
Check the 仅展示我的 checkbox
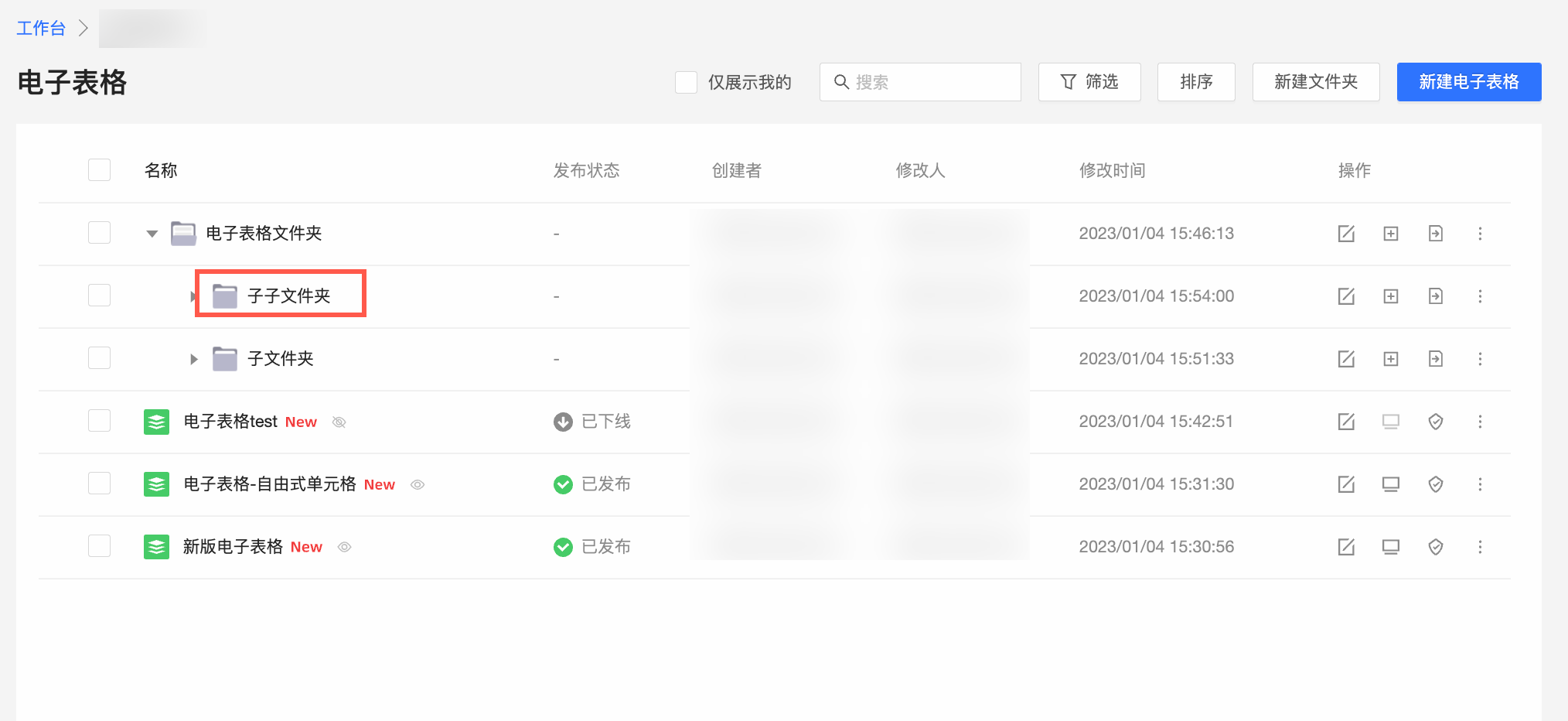tap(687, 82)
